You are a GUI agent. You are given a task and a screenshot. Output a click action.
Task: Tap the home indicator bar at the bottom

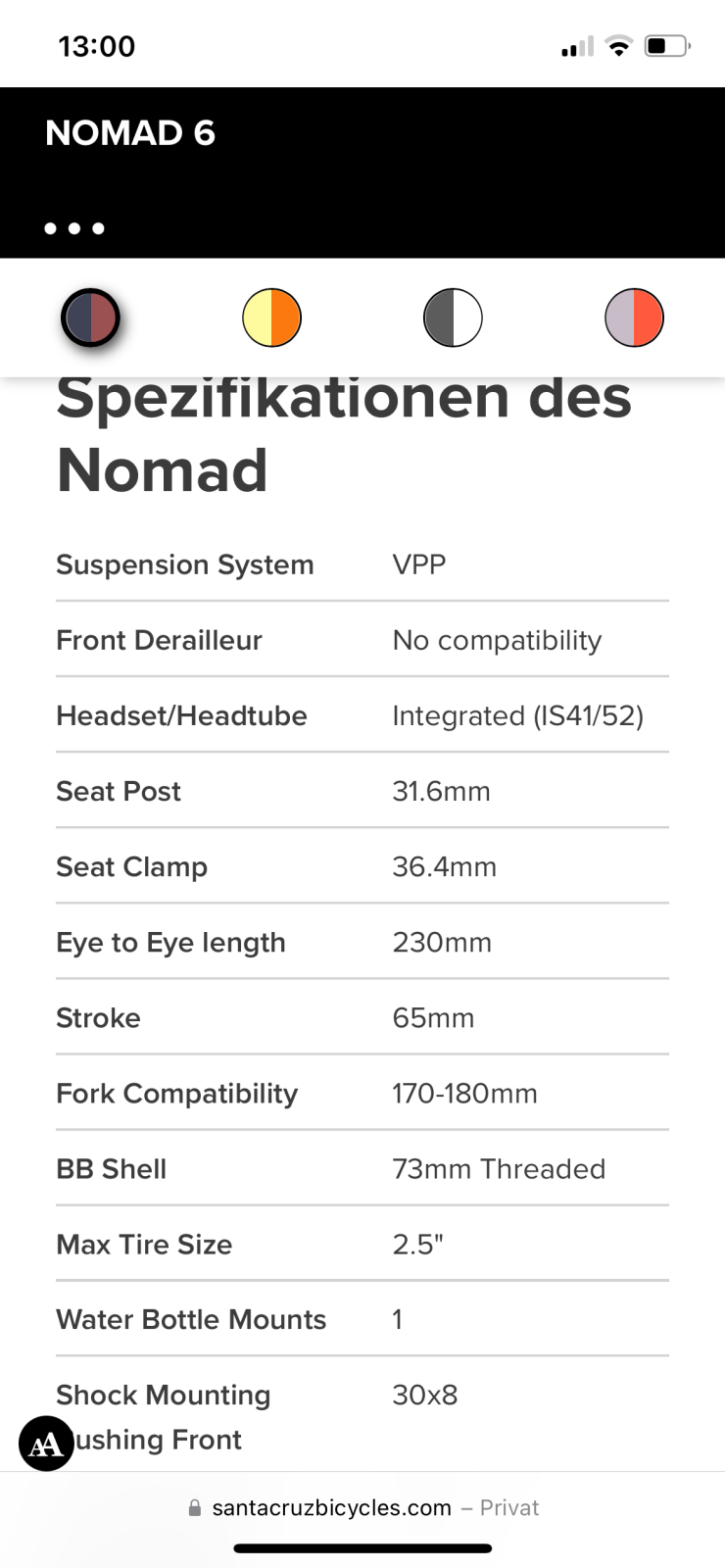pyautogui.click(x=362, y=1548)
